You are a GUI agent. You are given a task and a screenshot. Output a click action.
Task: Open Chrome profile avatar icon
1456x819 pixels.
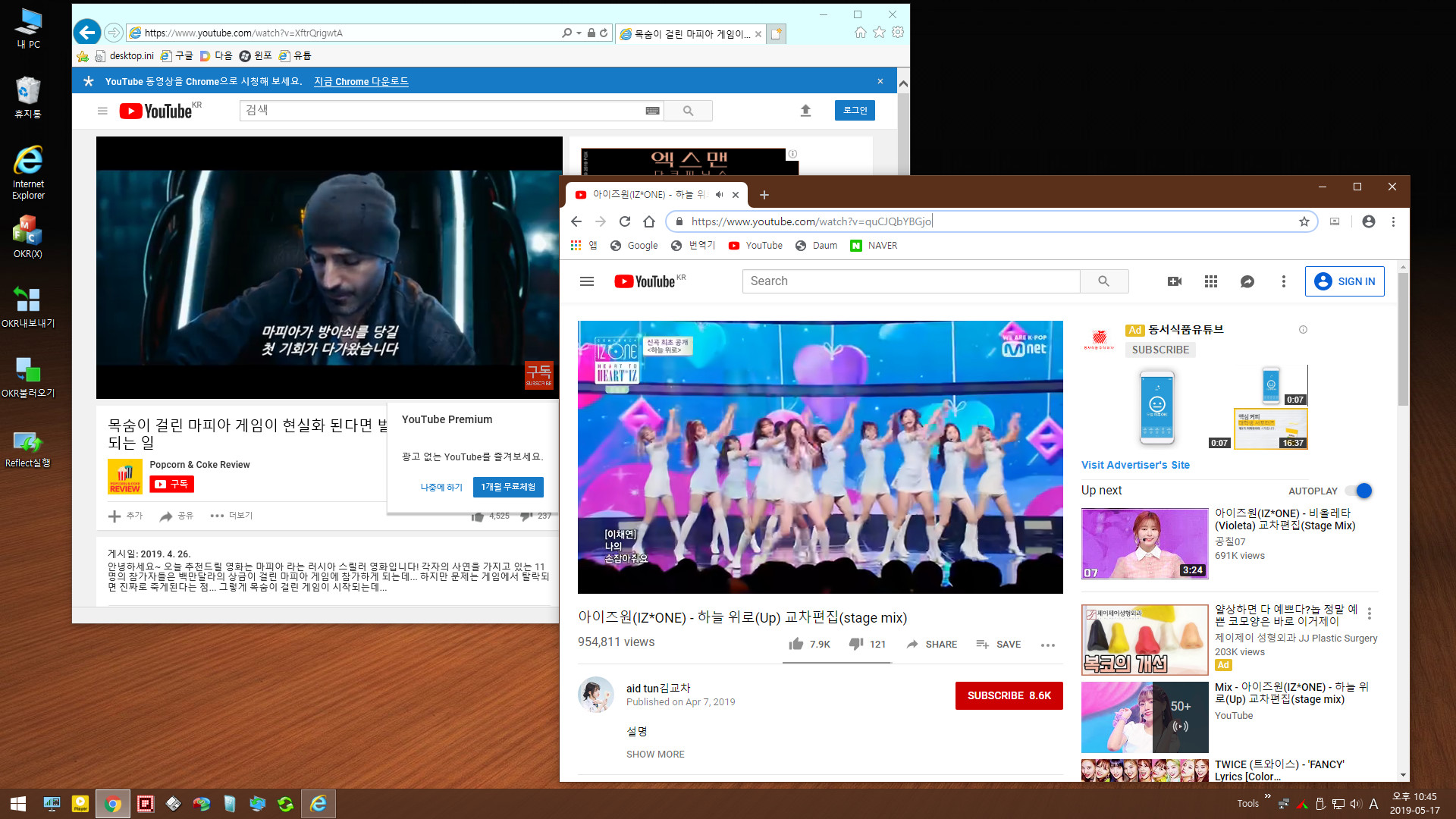1369,221
